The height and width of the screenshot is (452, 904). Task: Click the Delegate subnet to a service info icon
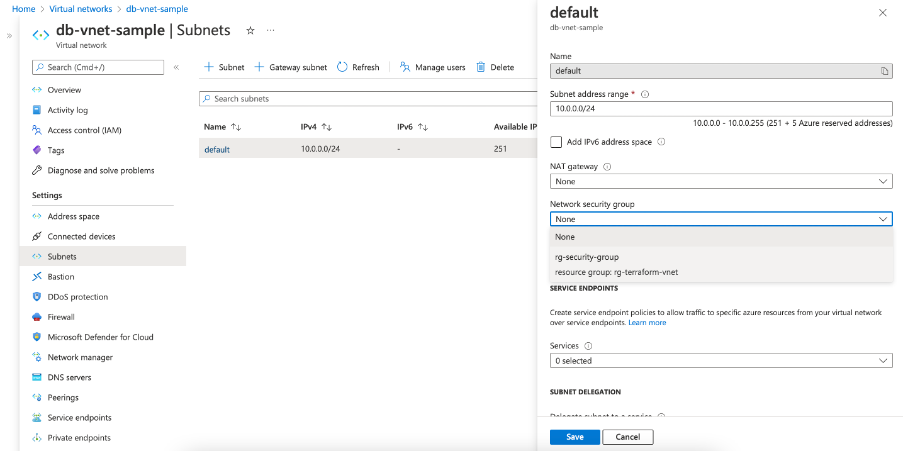pyautogui.click(x=661, y=416)
